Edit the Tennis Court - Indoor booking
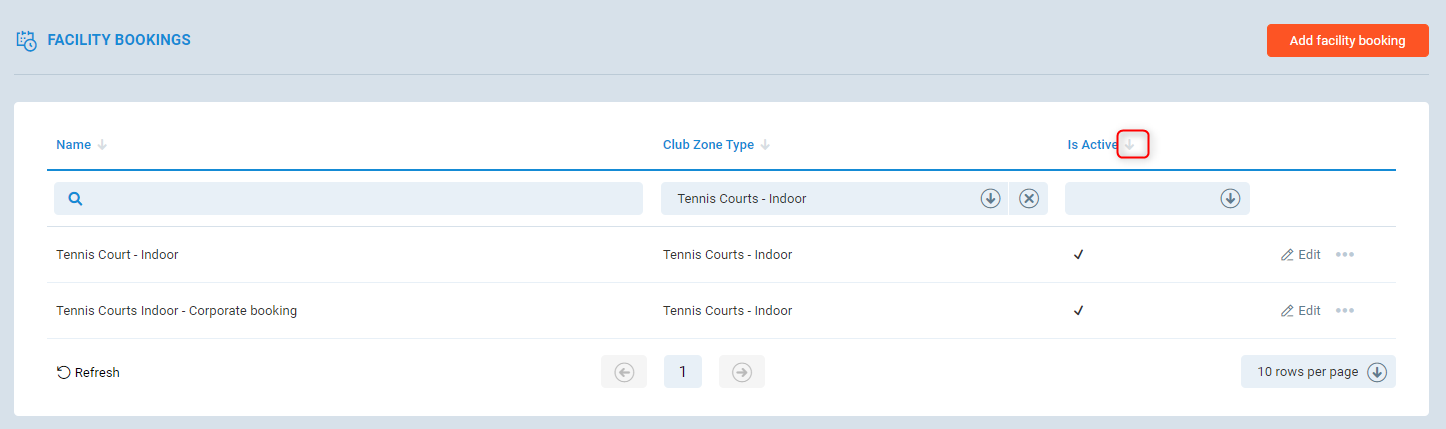Screen dimensions: 1446x429 tap(1300, 255)
